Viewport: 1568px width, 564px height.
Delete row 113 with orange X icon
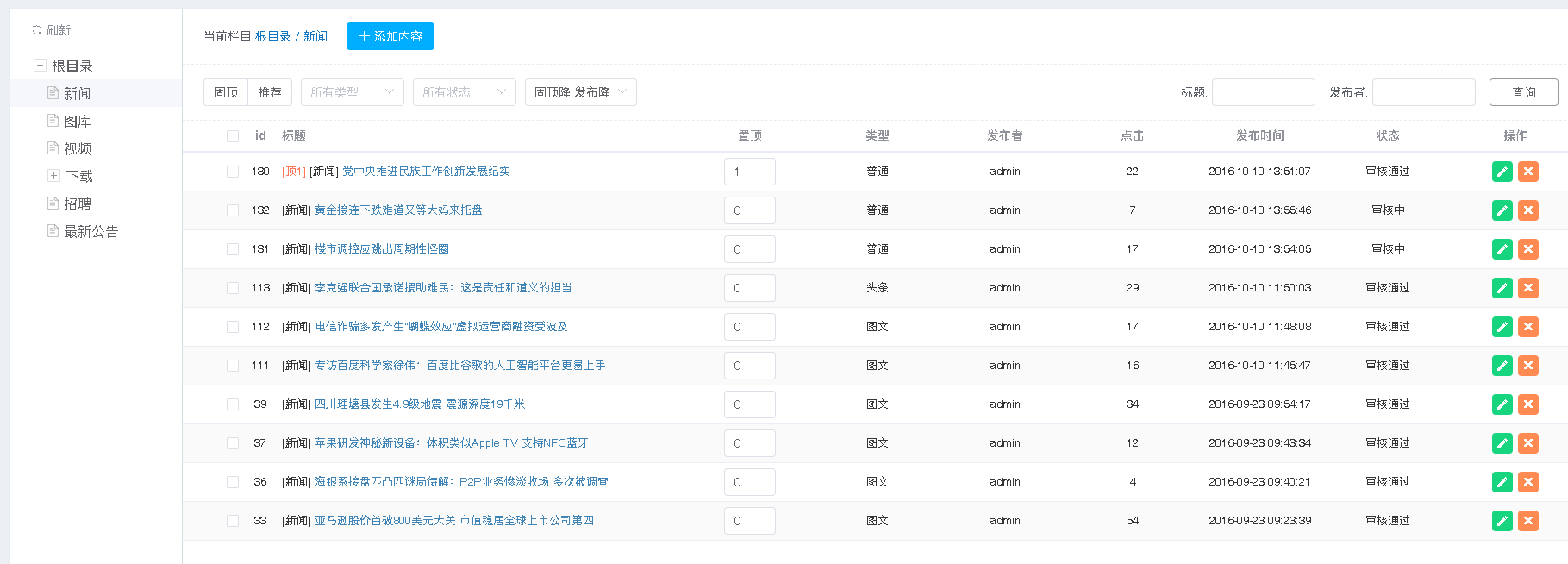(x=1528, y=288)
